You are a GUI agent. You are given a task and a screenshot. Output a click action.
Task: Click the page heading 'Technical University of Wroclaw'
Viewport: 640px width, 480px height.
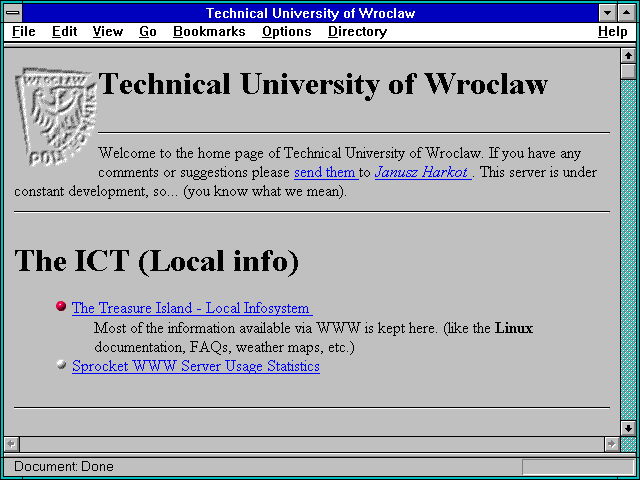[x=323, y=84]
